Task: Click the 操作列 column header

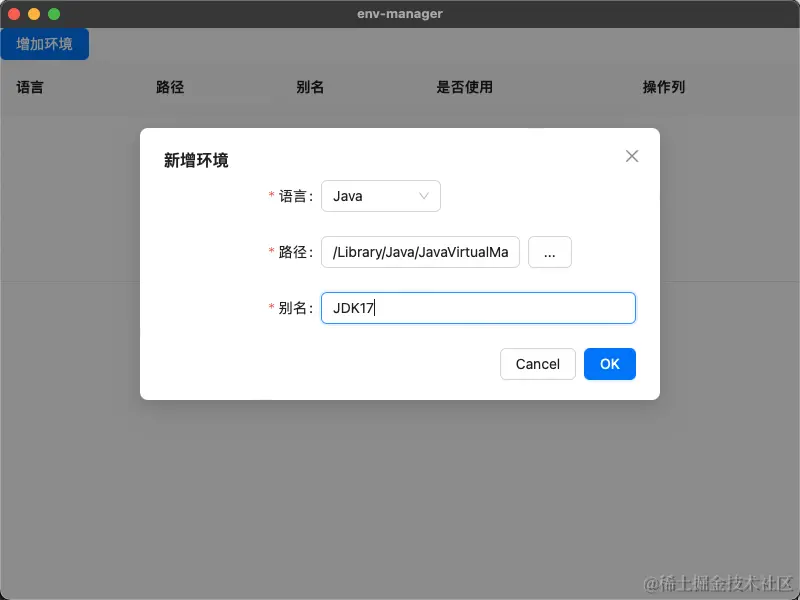Action: [x=663, y=87]
